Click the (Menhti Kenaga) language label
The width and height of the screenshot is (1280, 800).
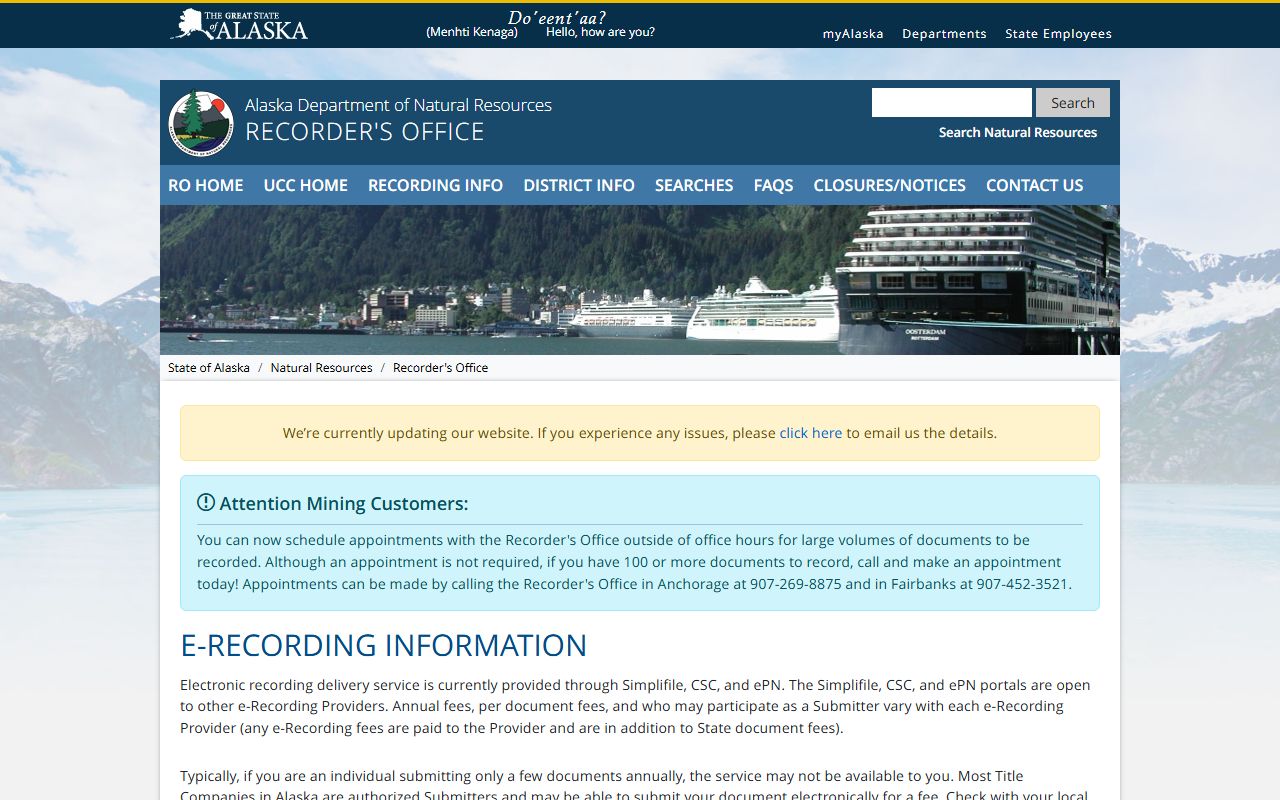472,32
